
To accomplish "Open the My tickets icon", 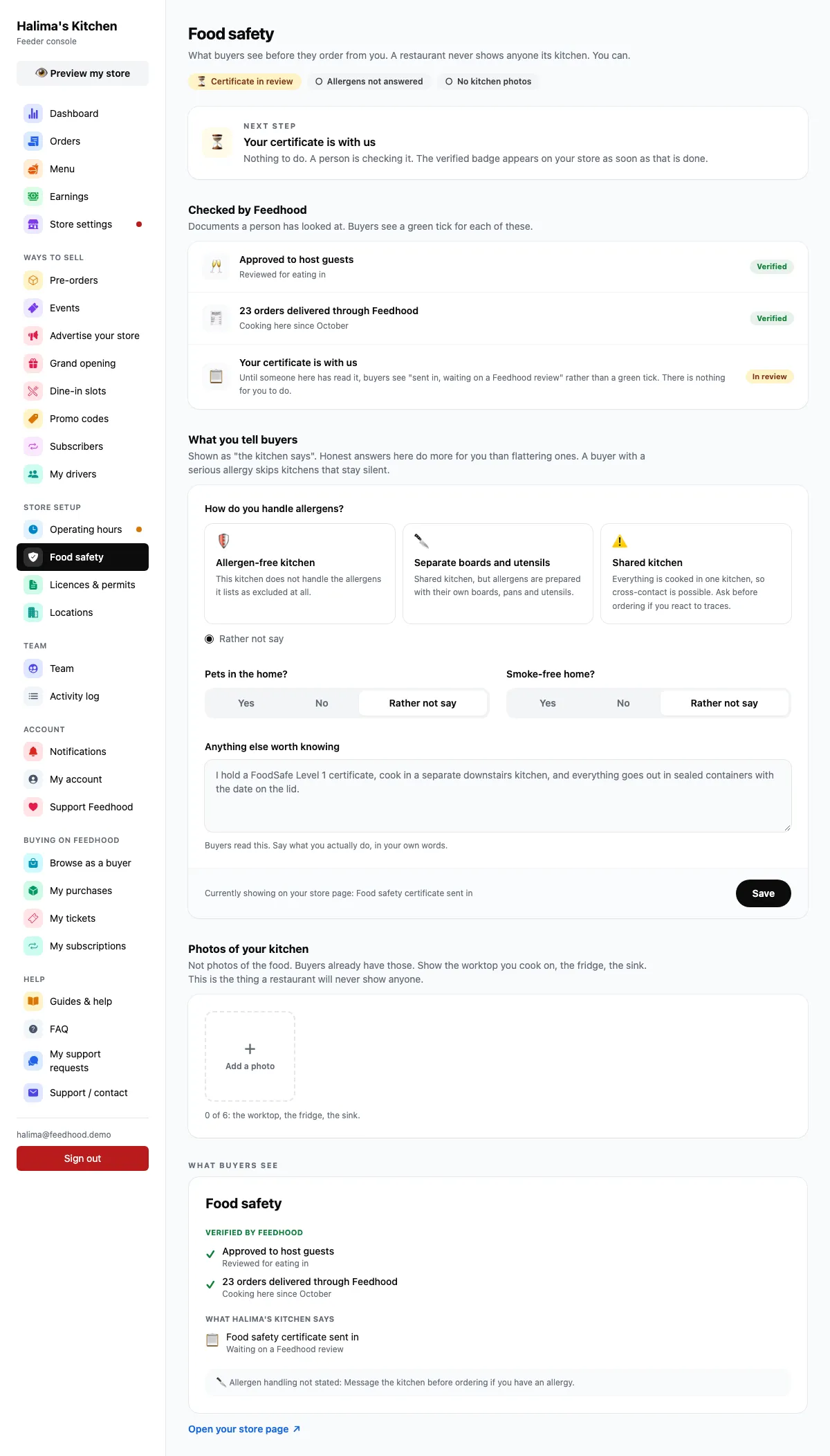I will [33, 918].
